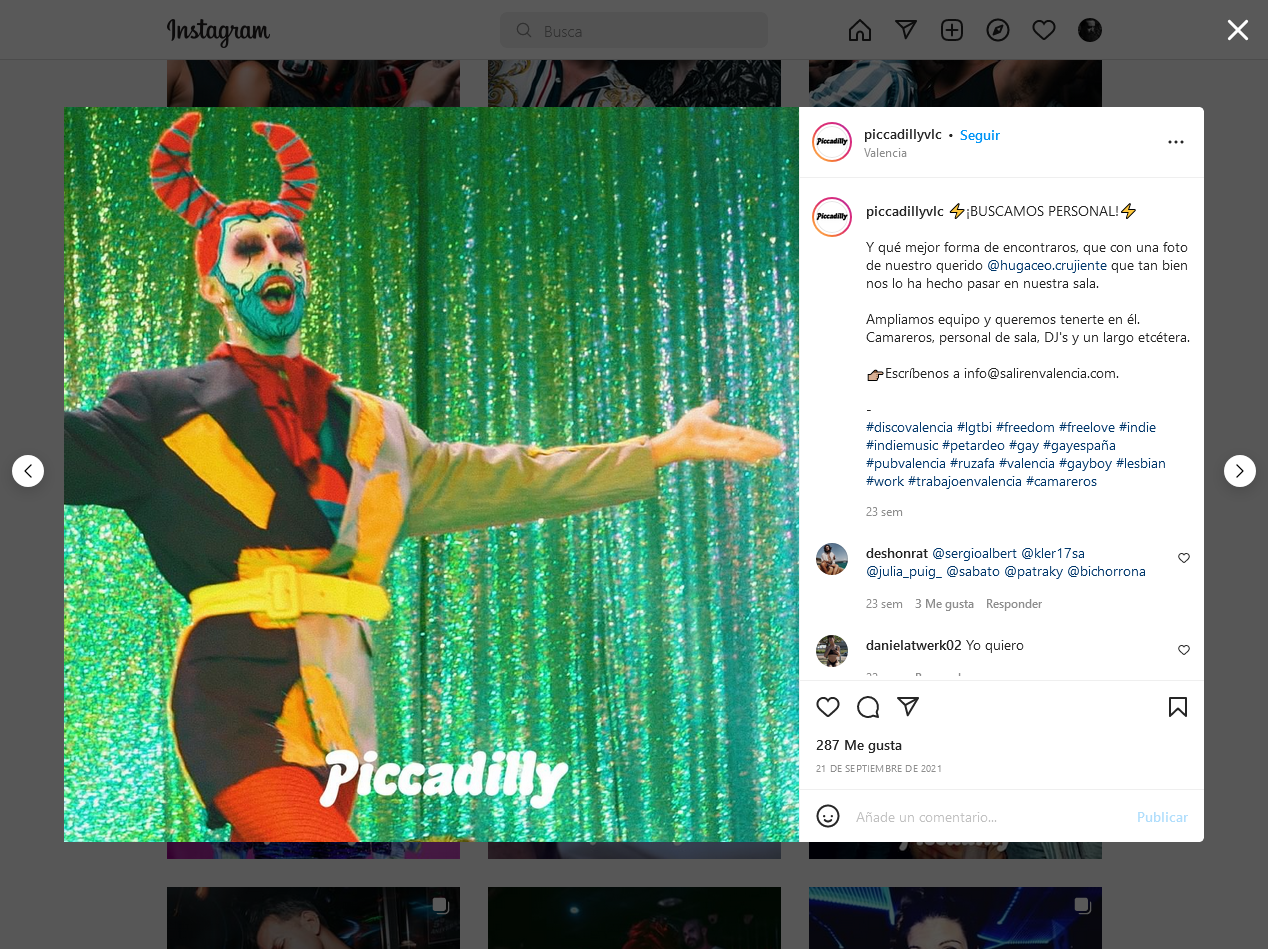Image resolution: width=1268 pixels, height=949 pixels.
Task: Share the post via paper plane icon
Action: pos(908,706)
